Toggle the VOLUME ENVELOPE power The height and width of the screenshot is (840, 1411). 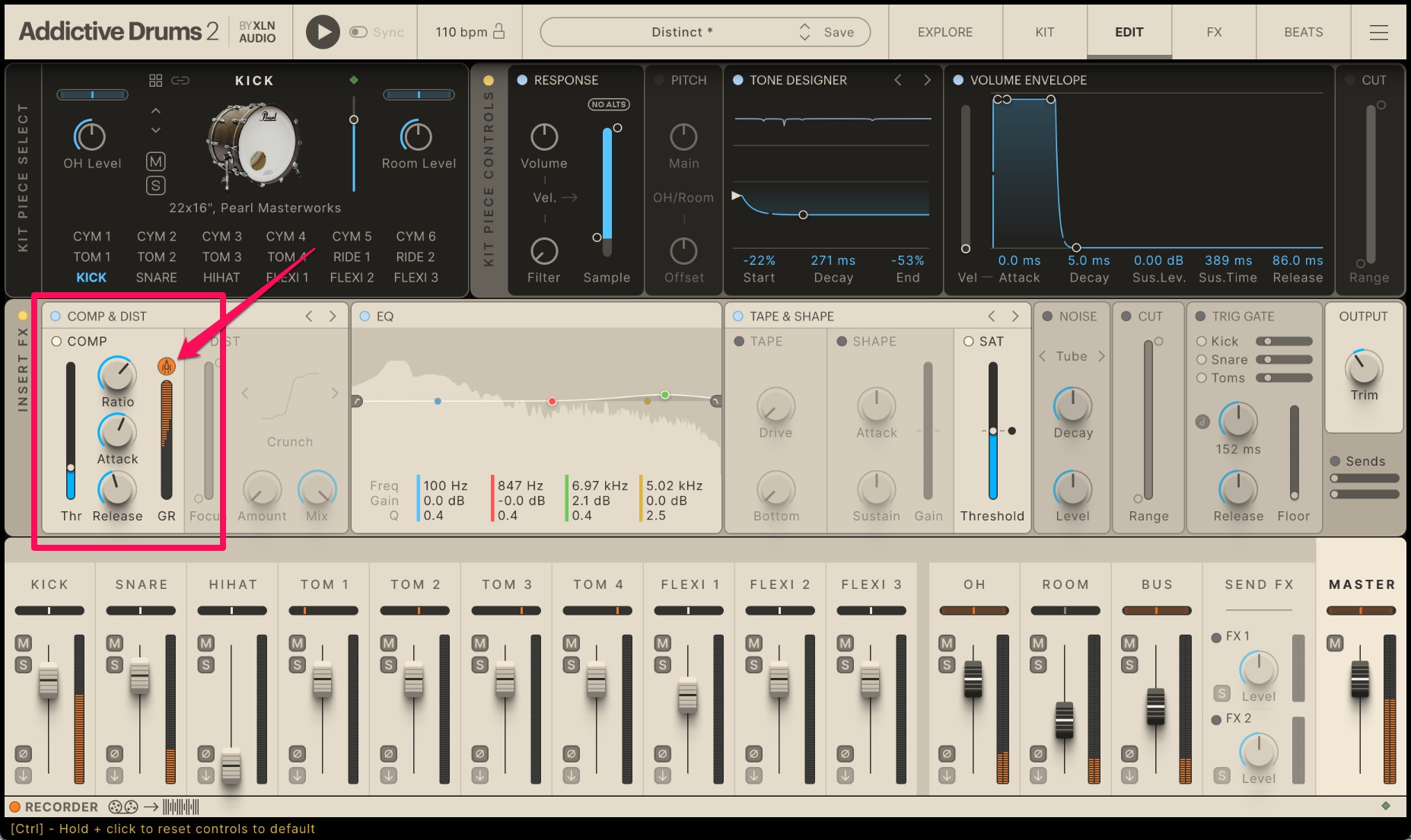pos(958,80)
